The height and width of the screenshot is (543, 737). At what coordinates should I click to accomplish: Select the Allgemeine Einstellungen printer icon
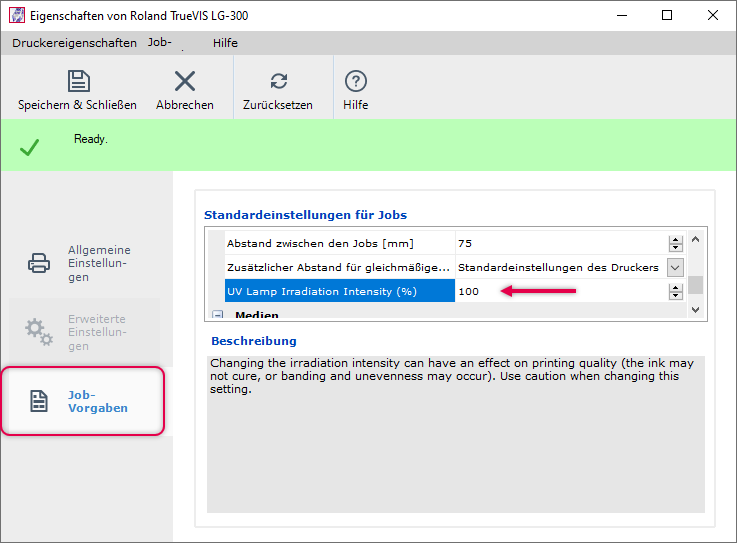pyautogui.click(x=39, y=263)
